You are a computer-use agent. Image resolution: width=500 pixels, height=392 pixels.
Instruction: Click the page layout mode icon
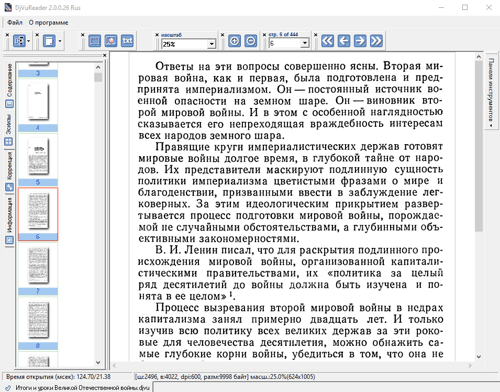click(x=19, y=41)
